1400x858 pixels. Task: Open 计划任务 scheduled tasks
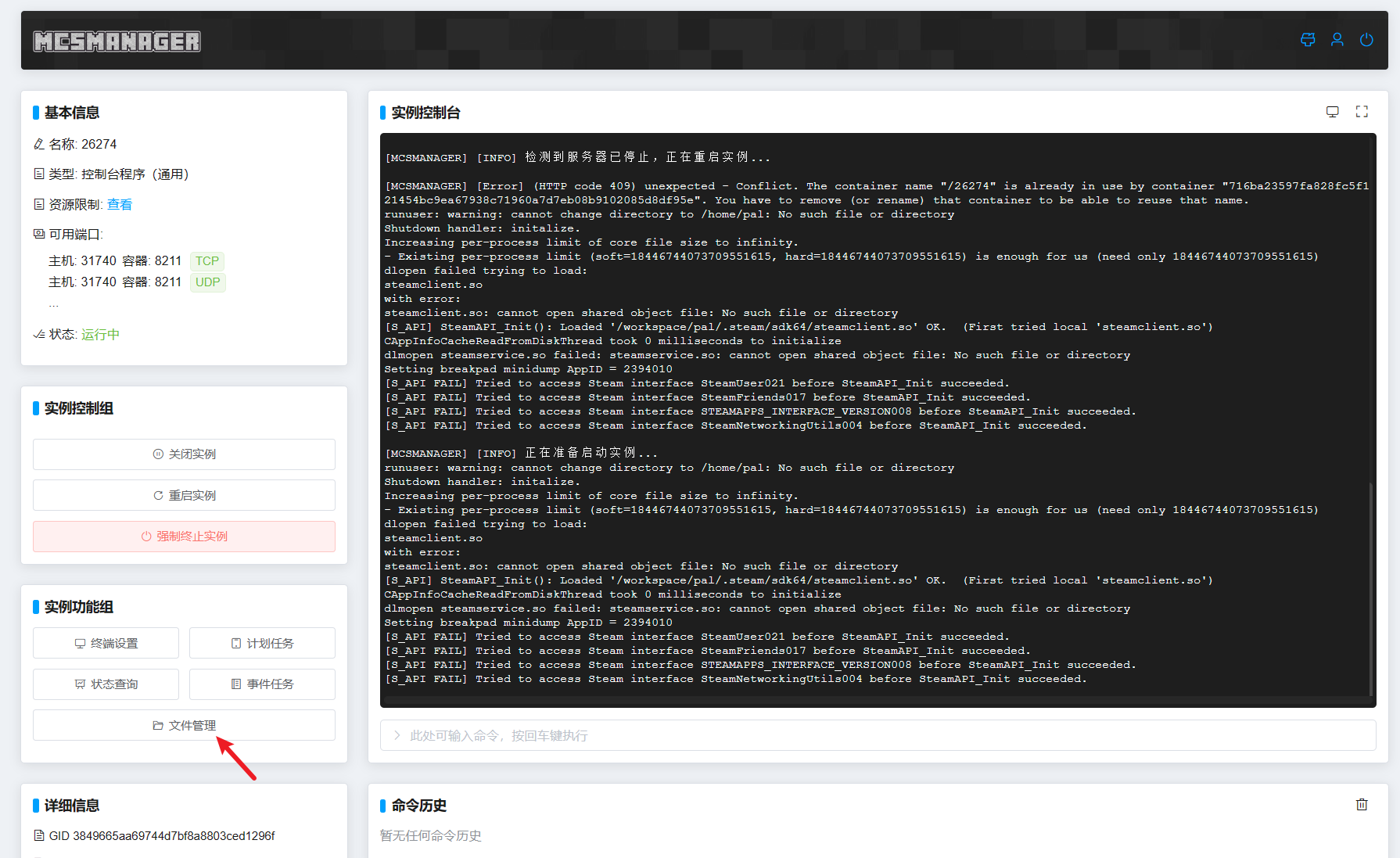(262, 643)
